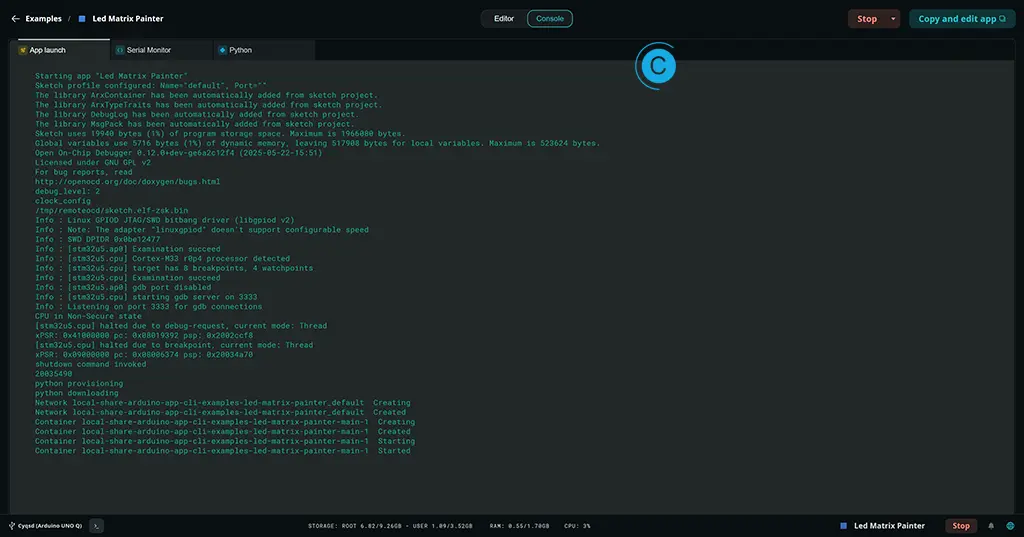Click the 'CPU in Non-Secure state' line
This screenshot has height=537, width=1024.
[88, 316]
